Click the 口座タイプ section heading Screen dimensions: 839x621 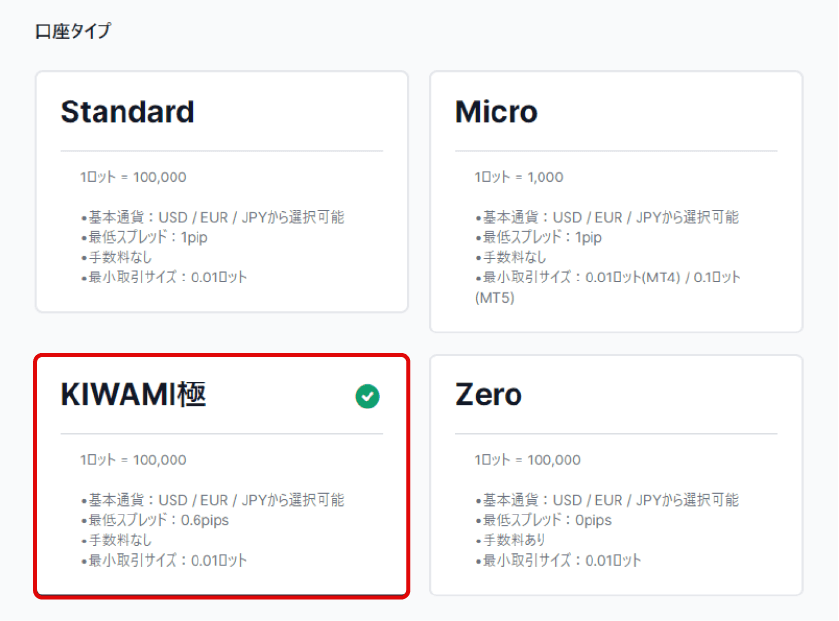[x=73, y=31]
